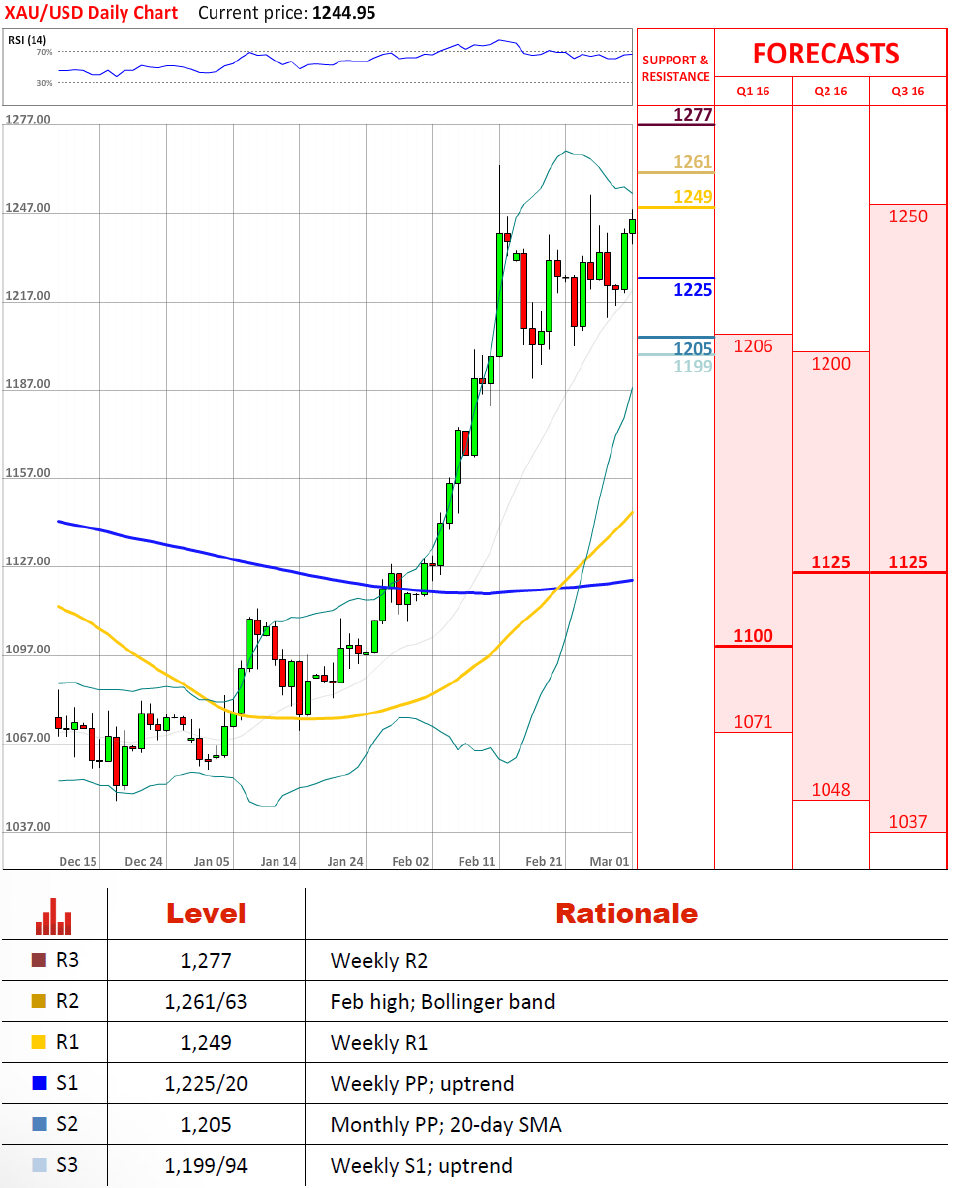Click the 1187.00 price axis label
The width and height of the screenshot is (953, 1188).
[x=28, y=384]
